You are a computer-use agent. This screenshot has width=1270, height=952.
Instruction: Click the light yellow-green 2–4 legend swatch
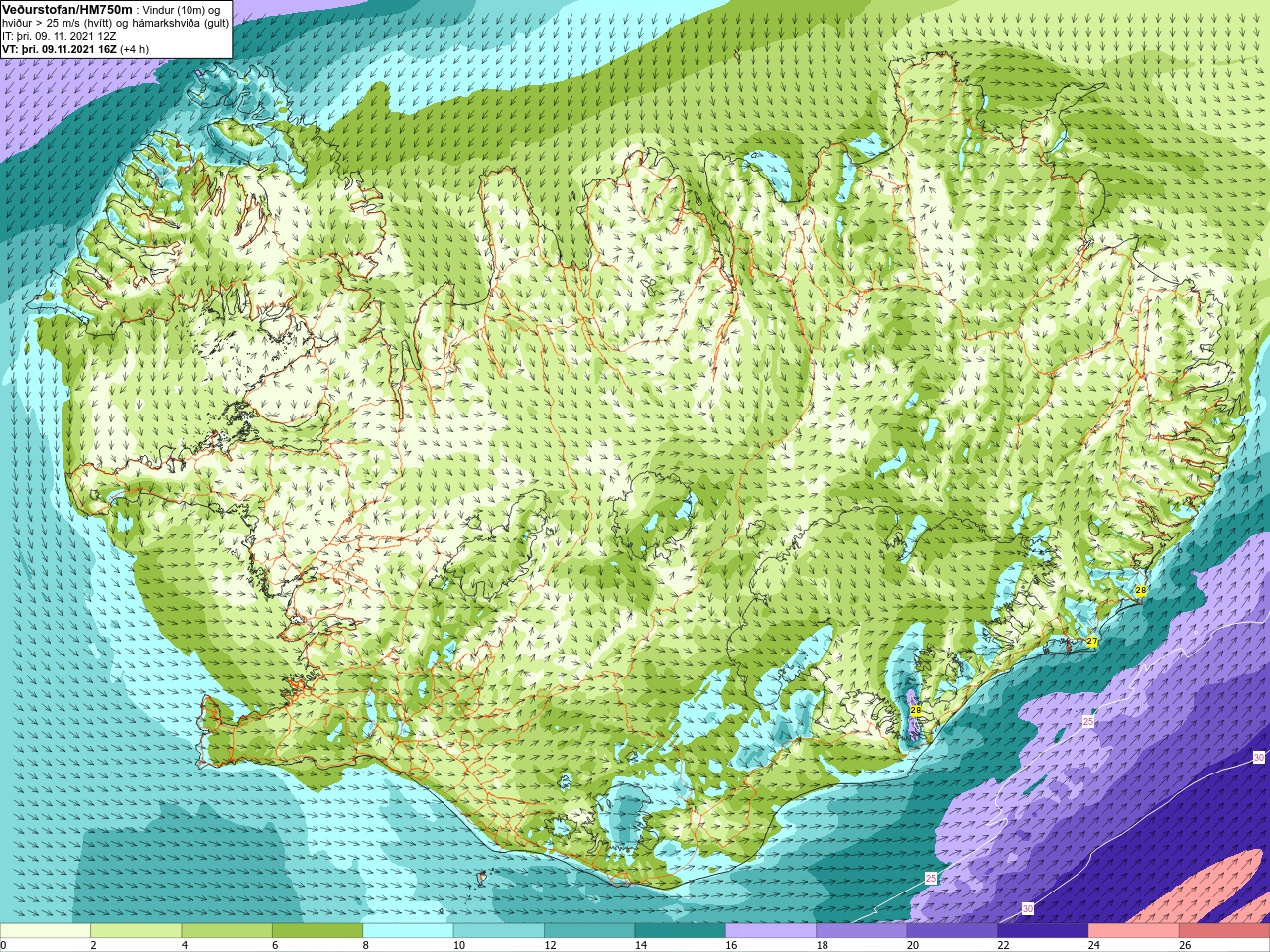pyautogui.click(x=136, y=931)
